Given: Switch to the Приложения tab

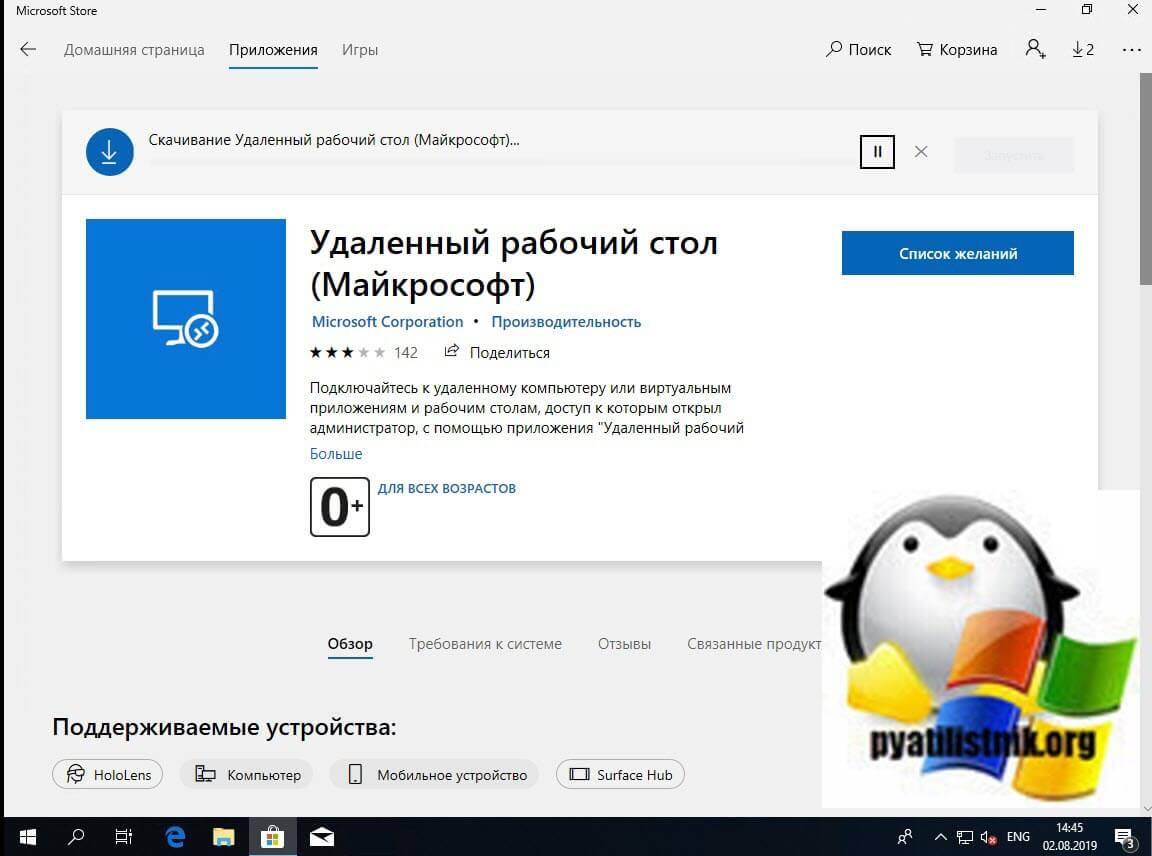Looking at the screenshot, I should tap(273, 50).
